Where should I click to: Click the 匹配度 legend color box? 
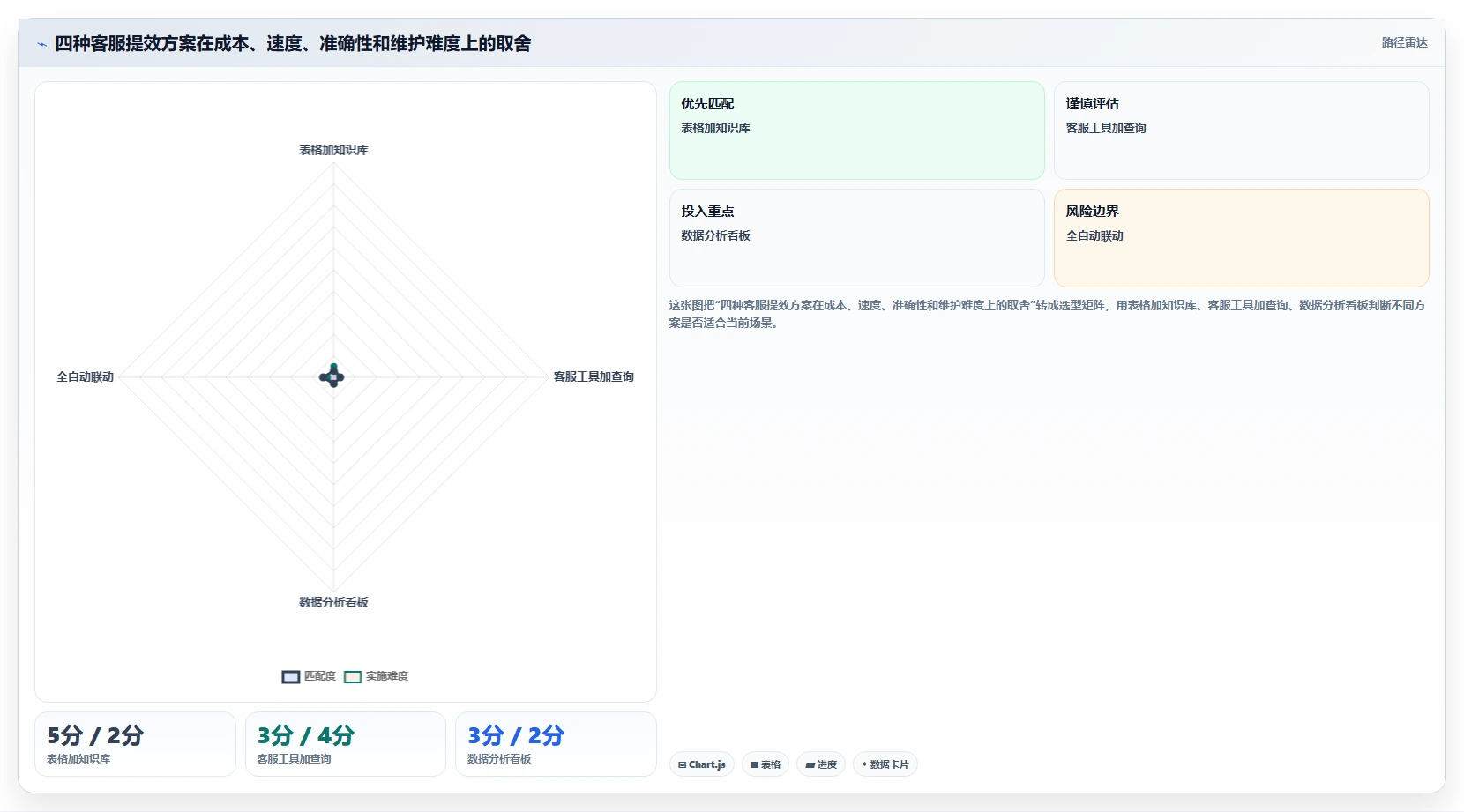click(x=291, y=677)
